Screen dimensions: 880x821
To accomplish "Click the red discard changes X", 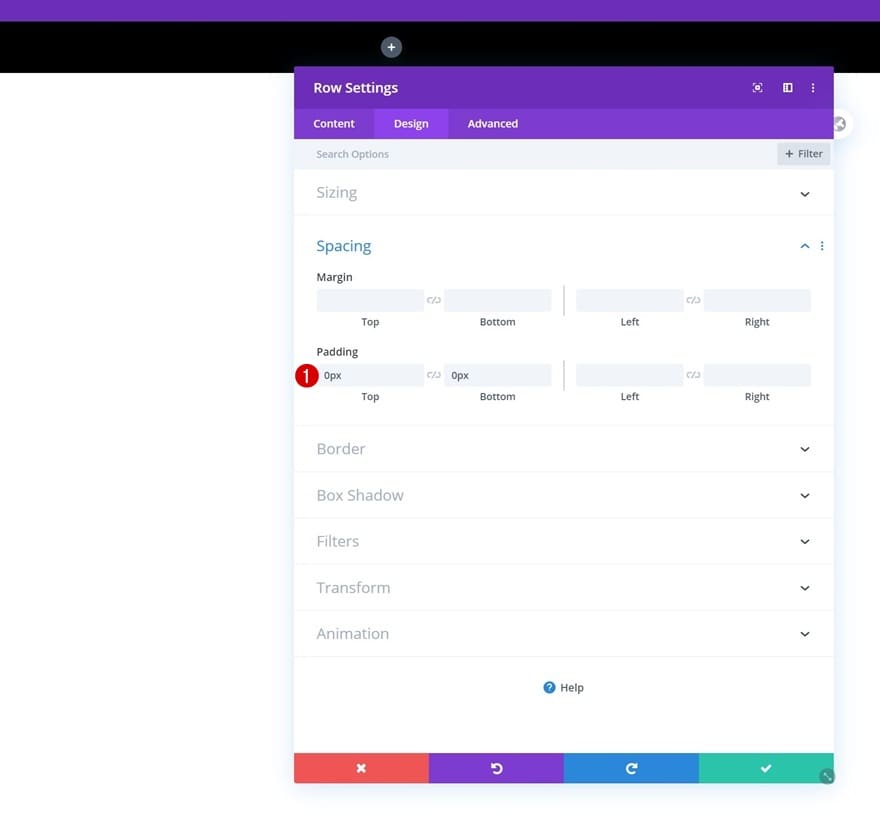I will coord(361,768).
